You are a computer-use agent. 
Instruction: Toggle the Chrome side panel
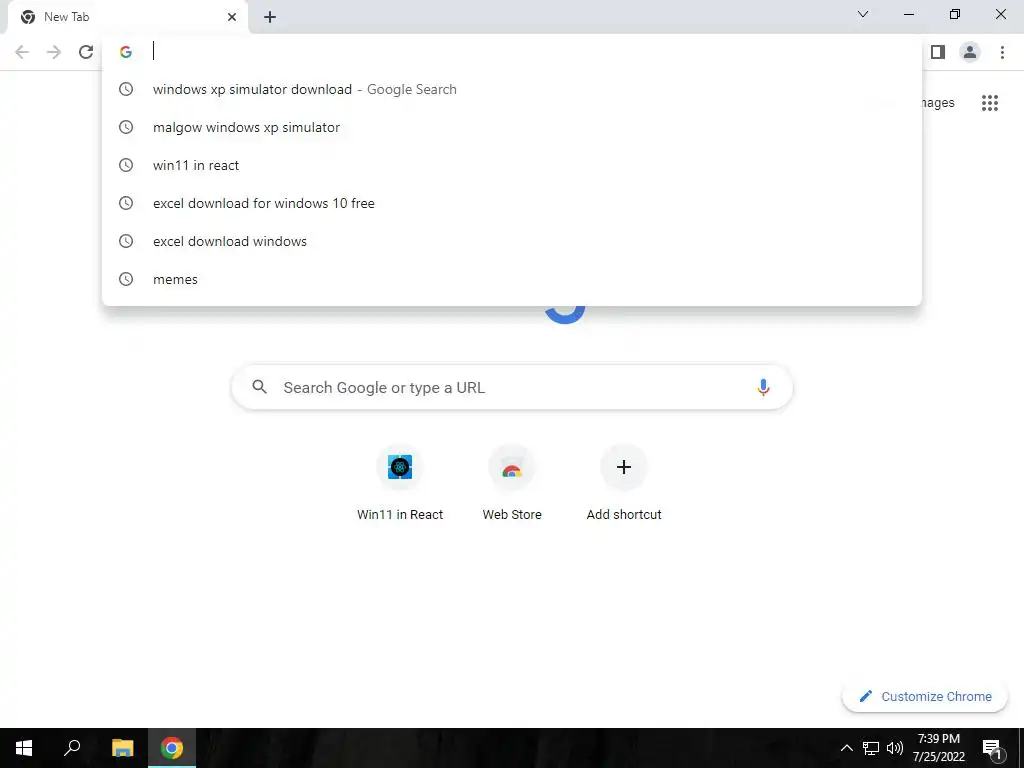938,52
